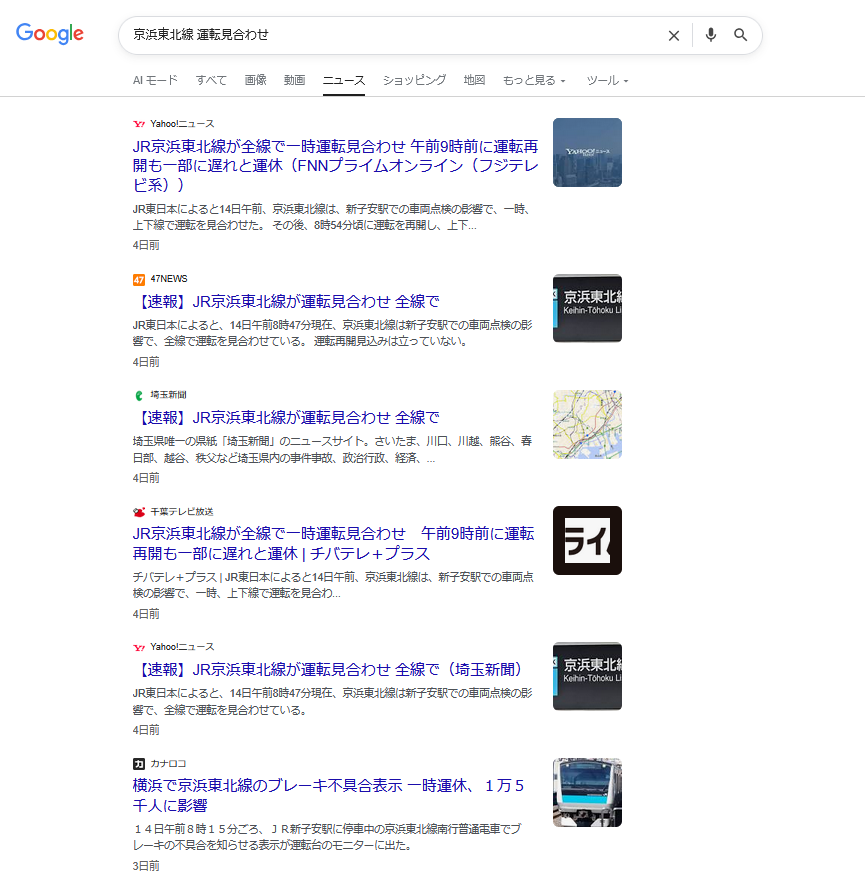Click the map thumbnail of 埼玉新聞 article
The image size is (865, 876).
(x=587, y=424)
